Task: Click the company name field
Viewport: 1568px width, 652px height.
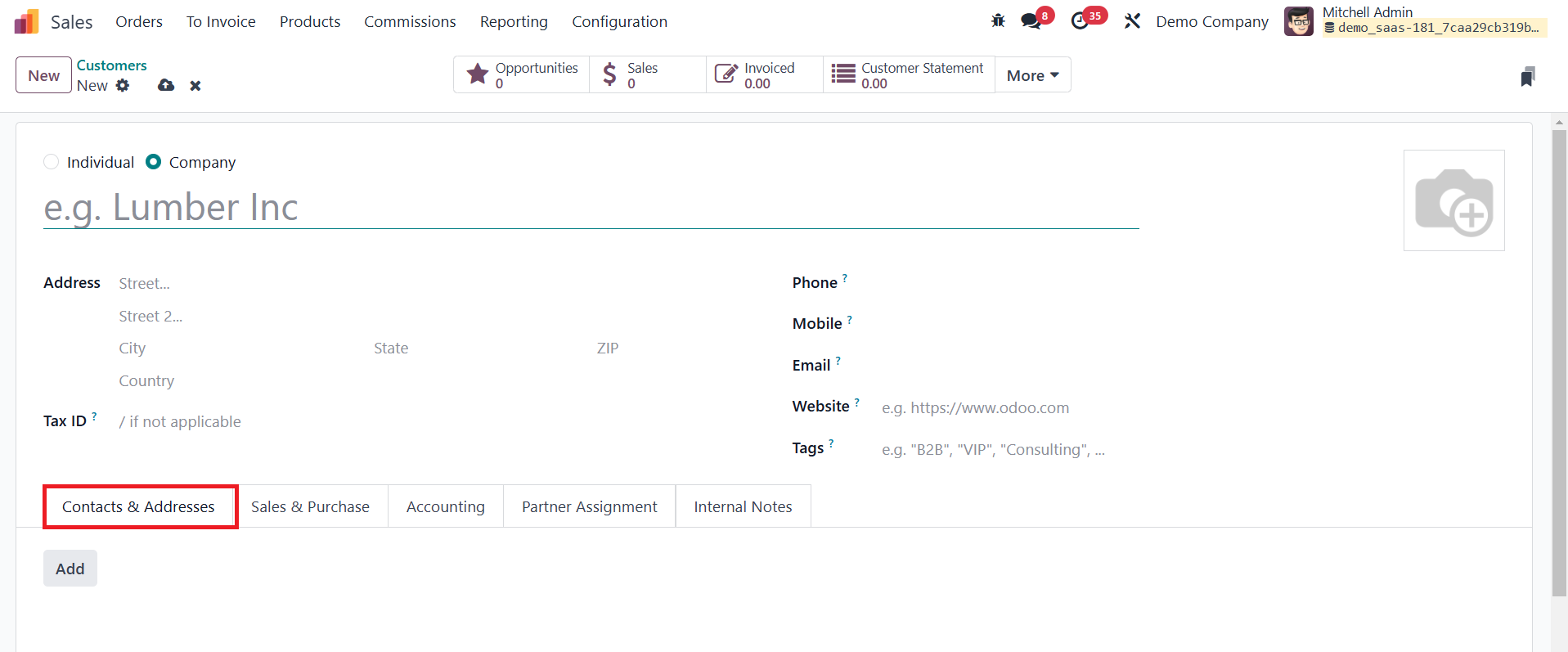Action: 591,207
